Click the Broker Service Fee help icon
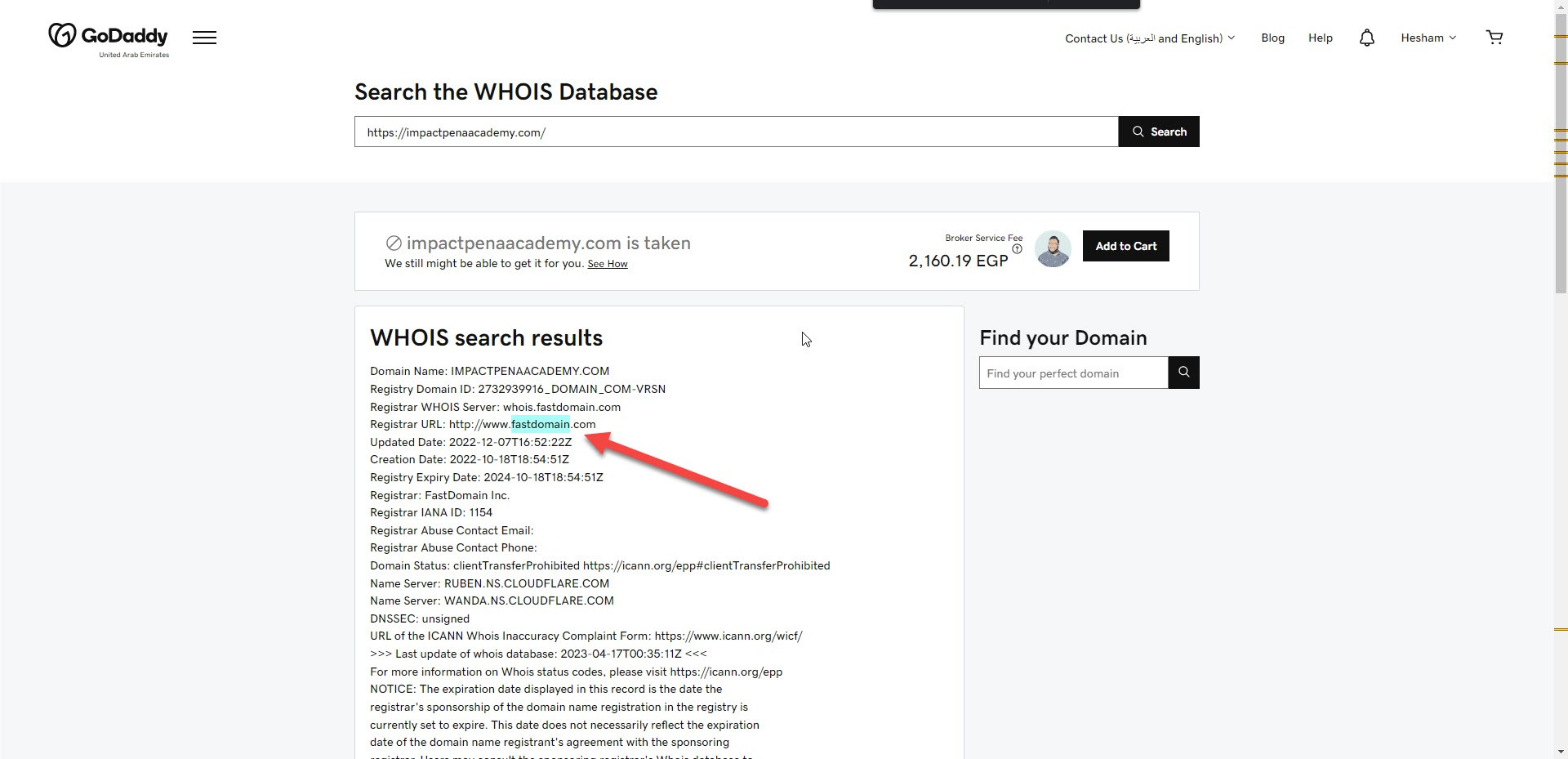1568x759 pixels. [1017, 249]
